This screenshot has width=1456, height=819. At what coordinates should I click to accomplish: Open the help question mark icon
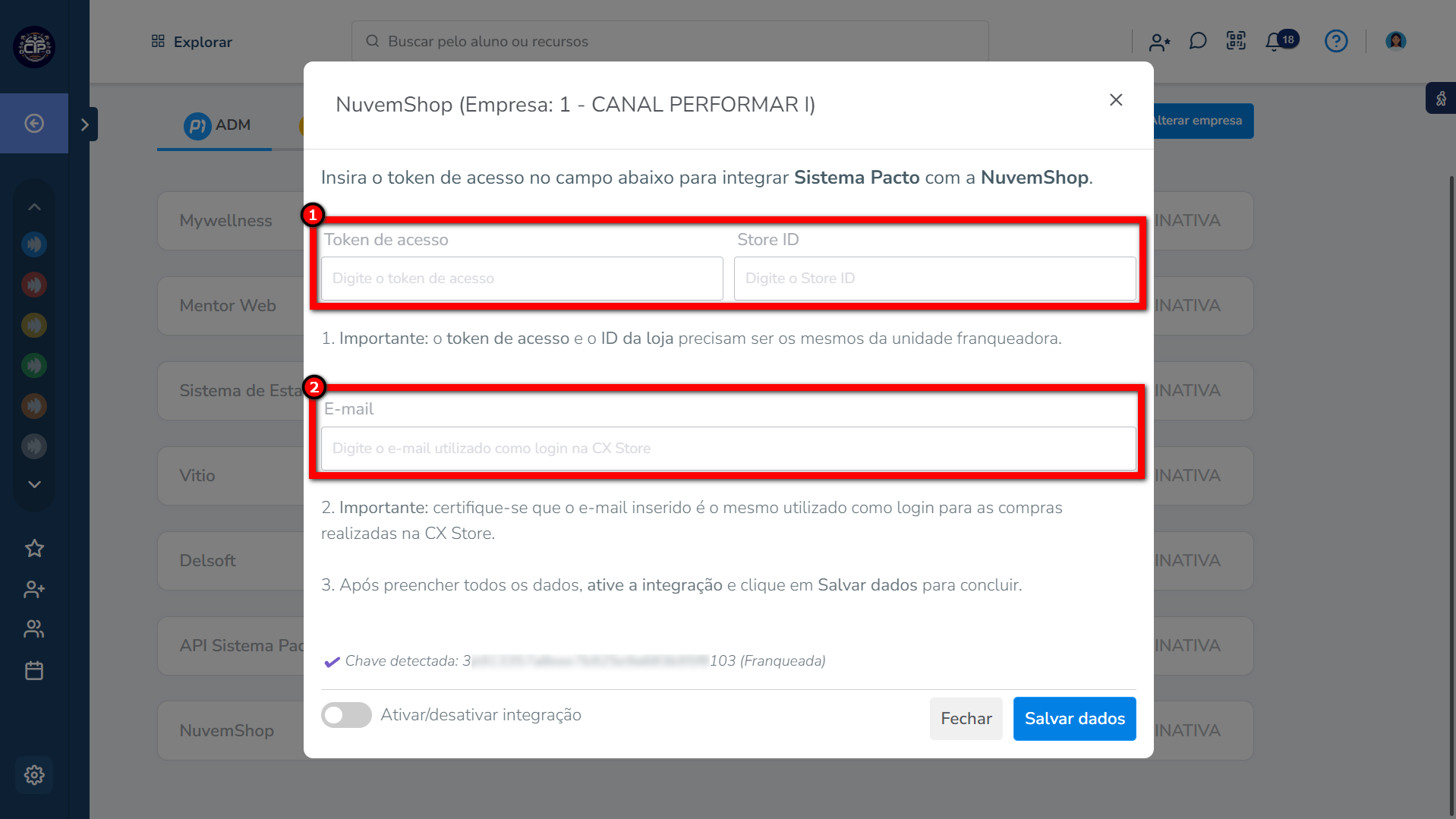point(1335,41)
